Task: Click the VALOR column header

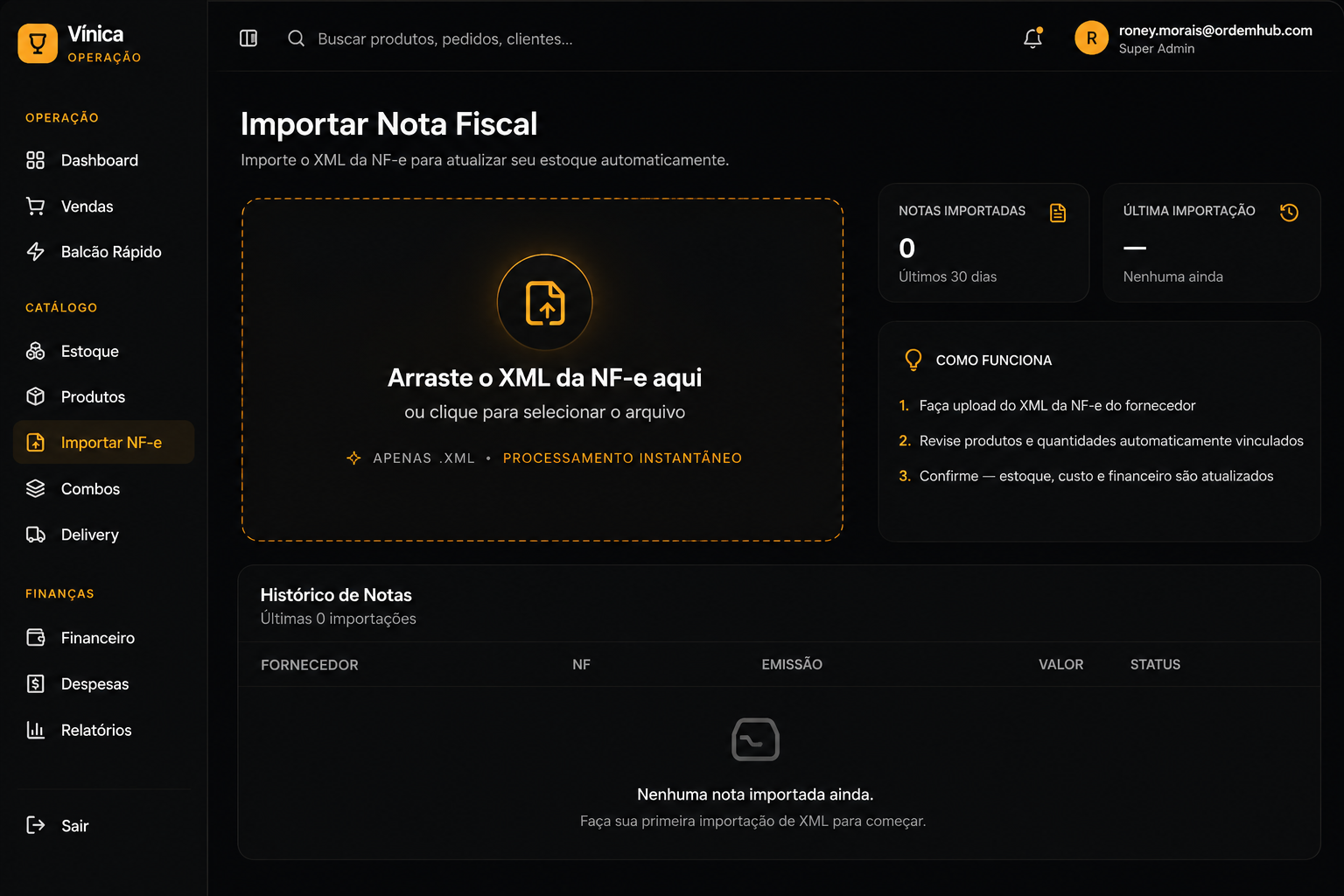Action: tap(1060, 665)
